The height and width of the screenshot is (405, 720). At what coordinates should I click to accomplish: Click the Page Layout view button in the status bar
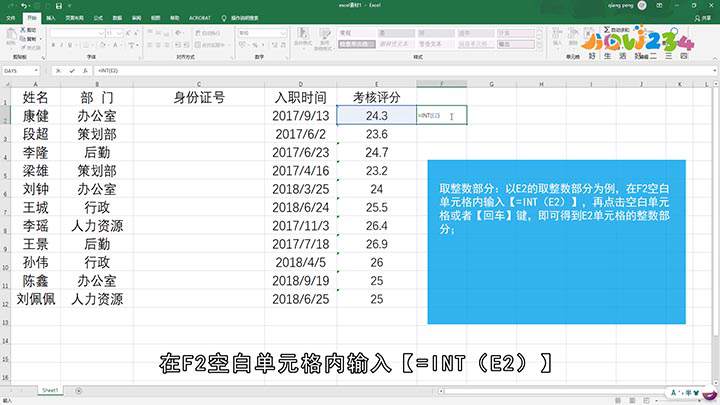632,401
